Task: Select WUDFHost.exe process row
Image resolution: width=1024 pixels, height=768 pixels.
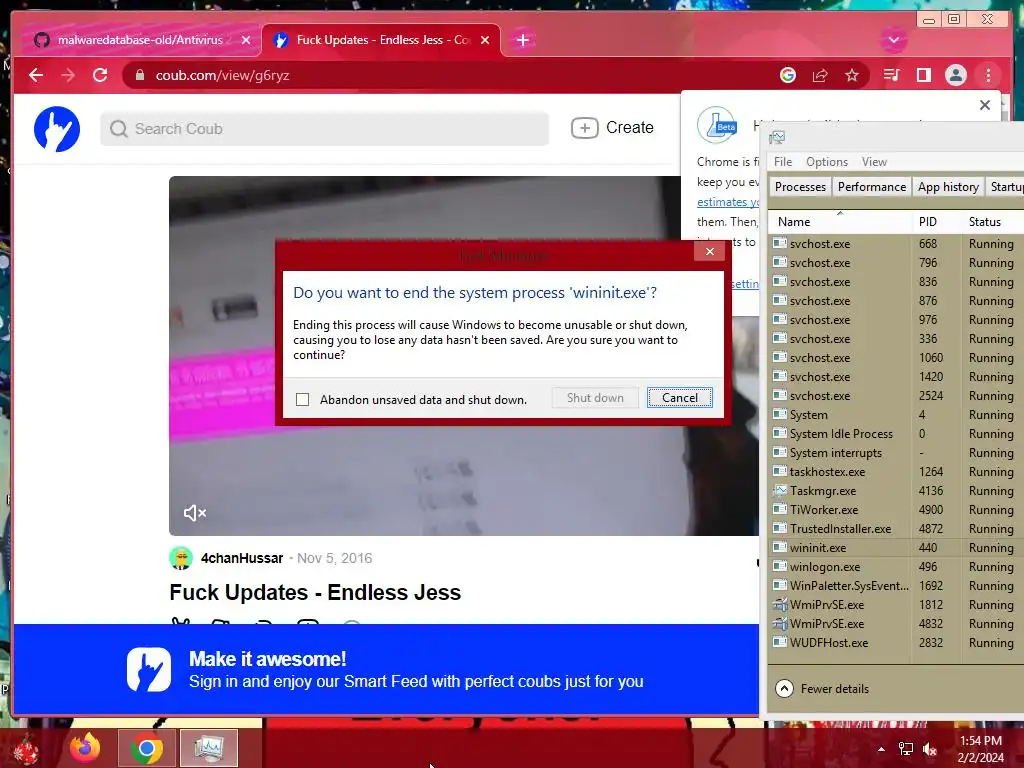Action: (896, 643)
